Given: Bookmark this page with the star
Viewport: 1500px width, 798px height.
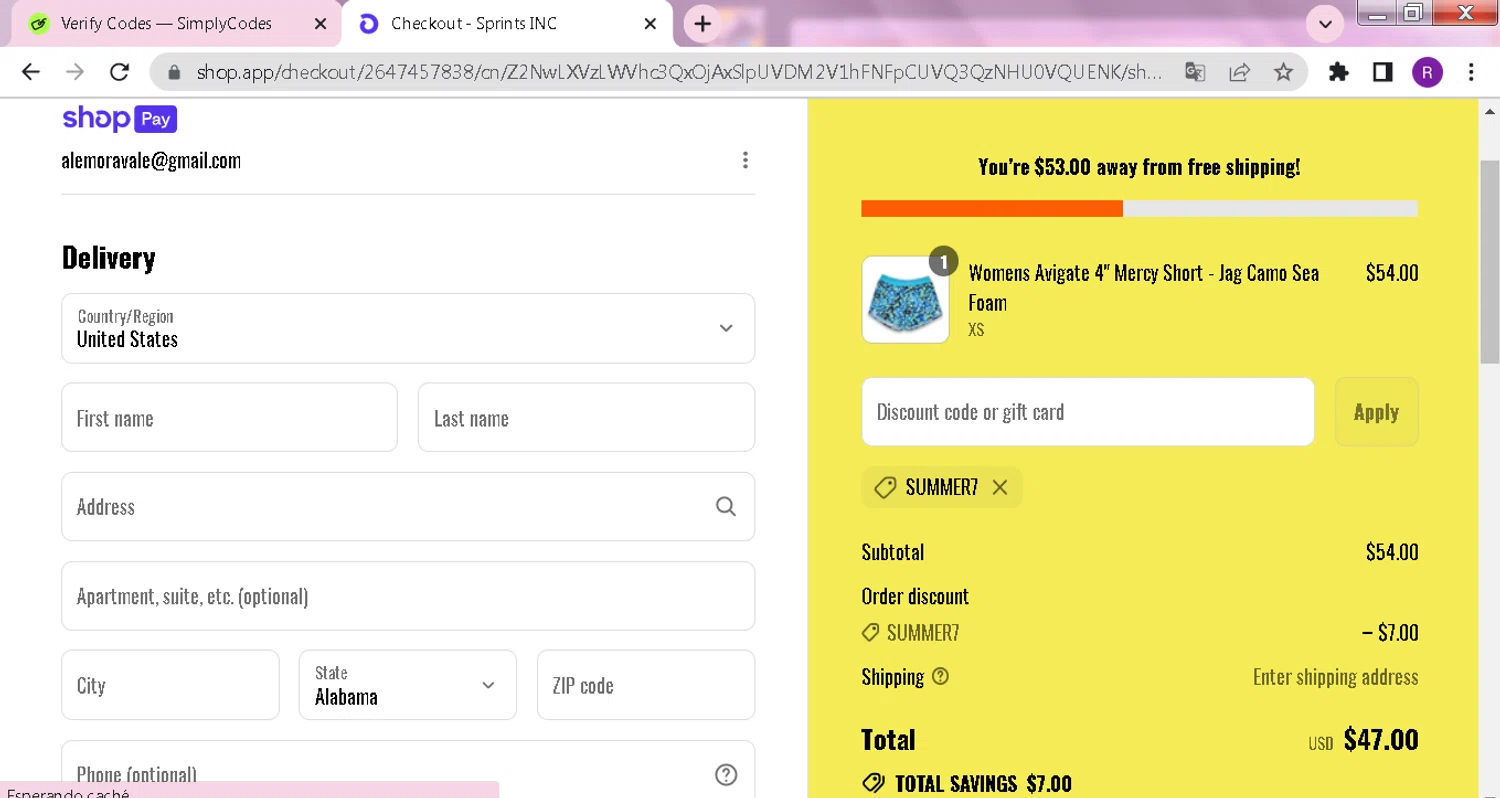Looking at the screenshot, I should [x=1284, y=72].
